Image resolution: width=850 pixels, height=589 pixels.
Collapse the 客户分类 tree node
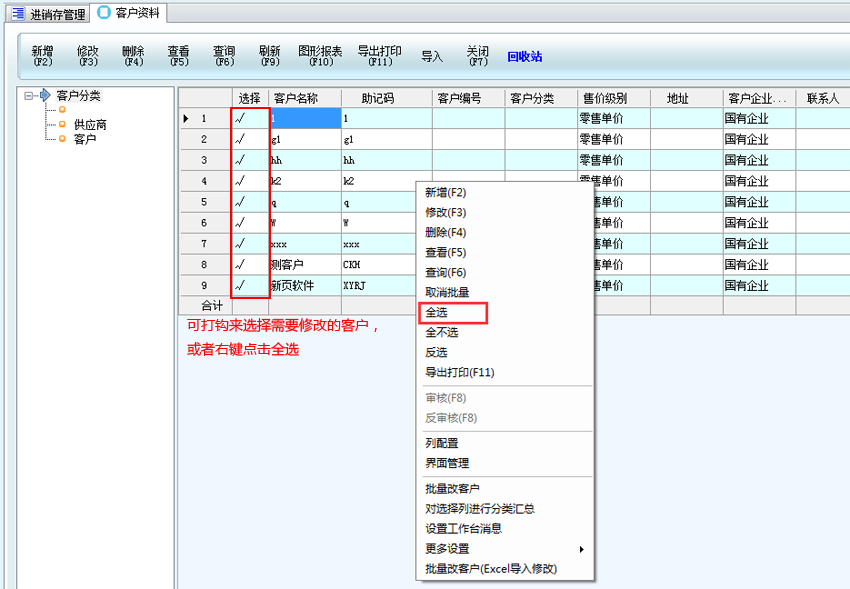pyautogui.click(x=29, y=96)
